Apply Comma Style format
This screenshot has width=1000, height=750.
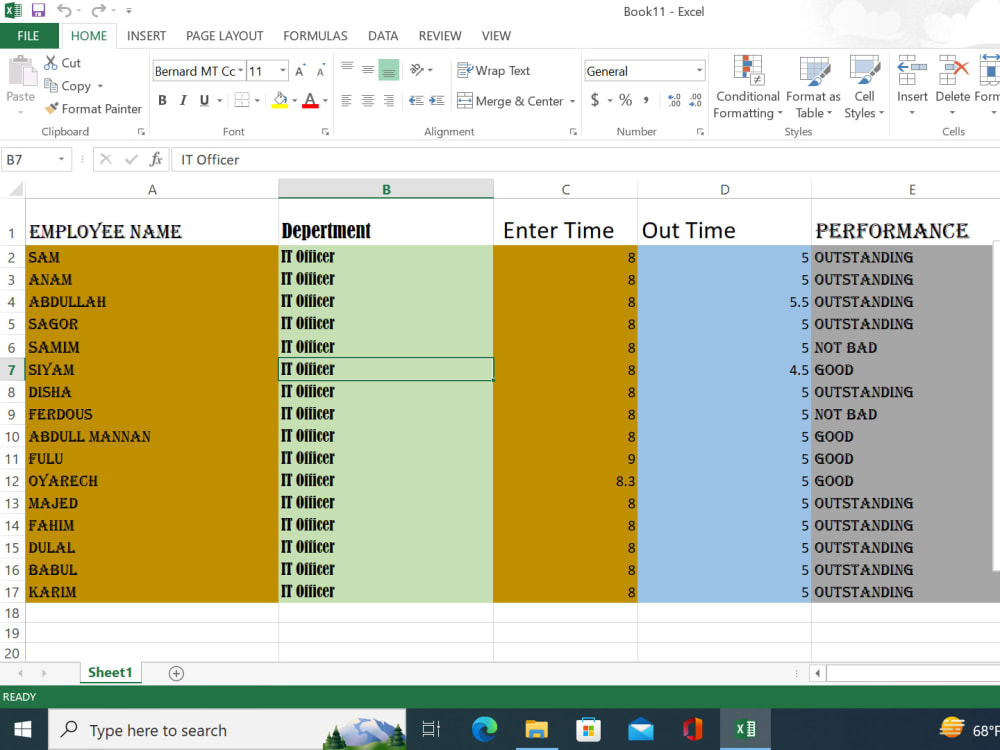[x=646, y=100]
